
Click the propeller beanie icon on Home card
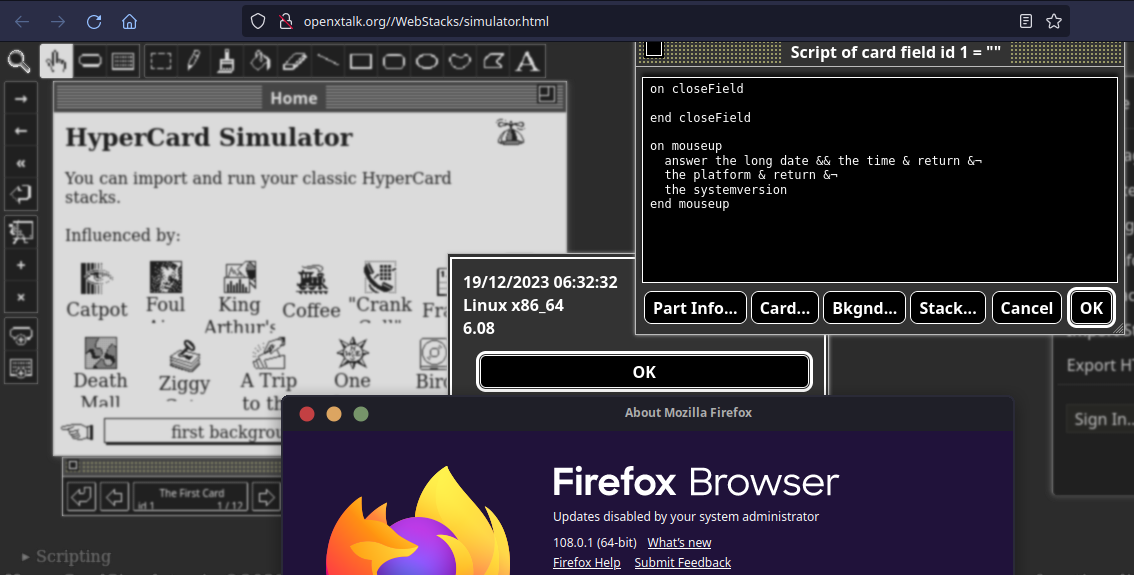pyautogui.click(x=511, y=132)
